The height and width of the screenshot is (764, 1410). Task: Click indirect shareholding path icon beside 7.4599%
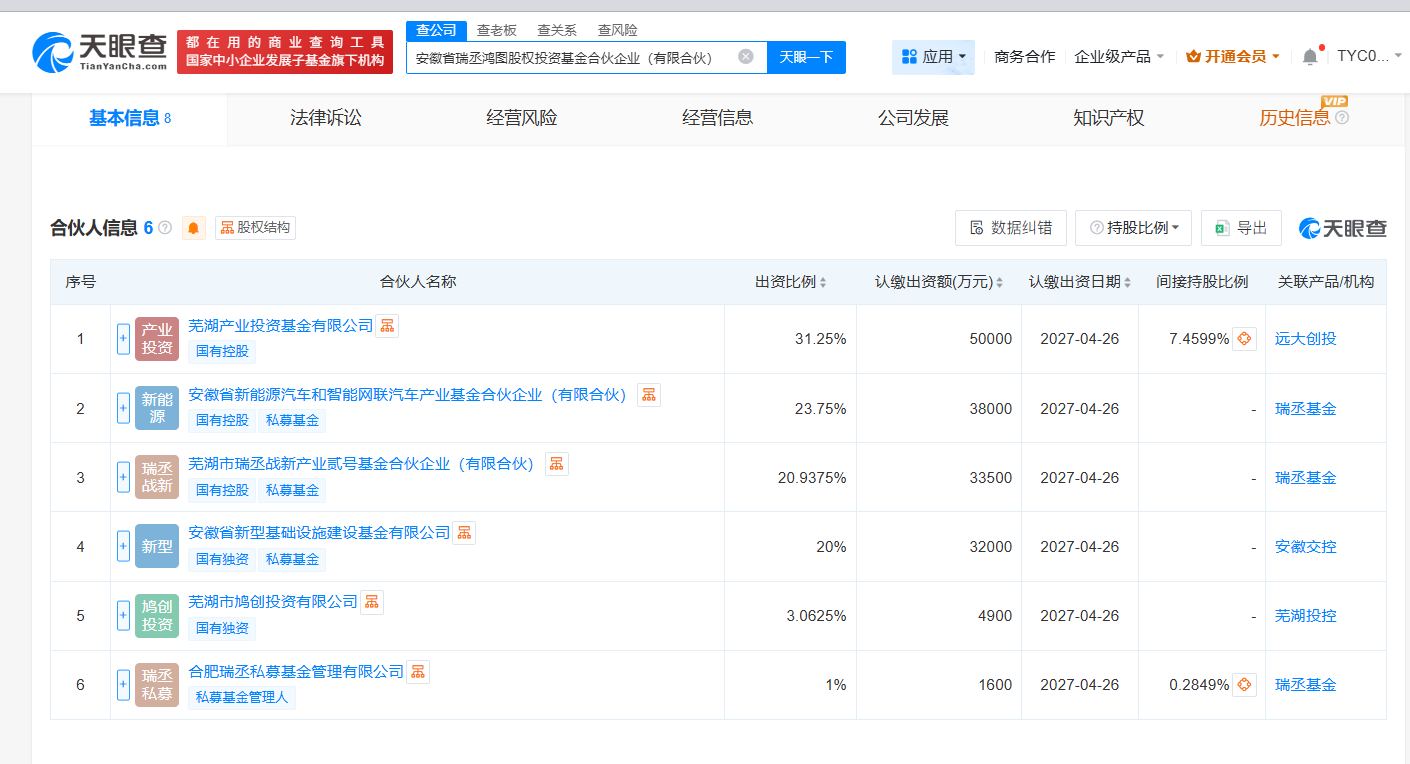pos(1244,339)
